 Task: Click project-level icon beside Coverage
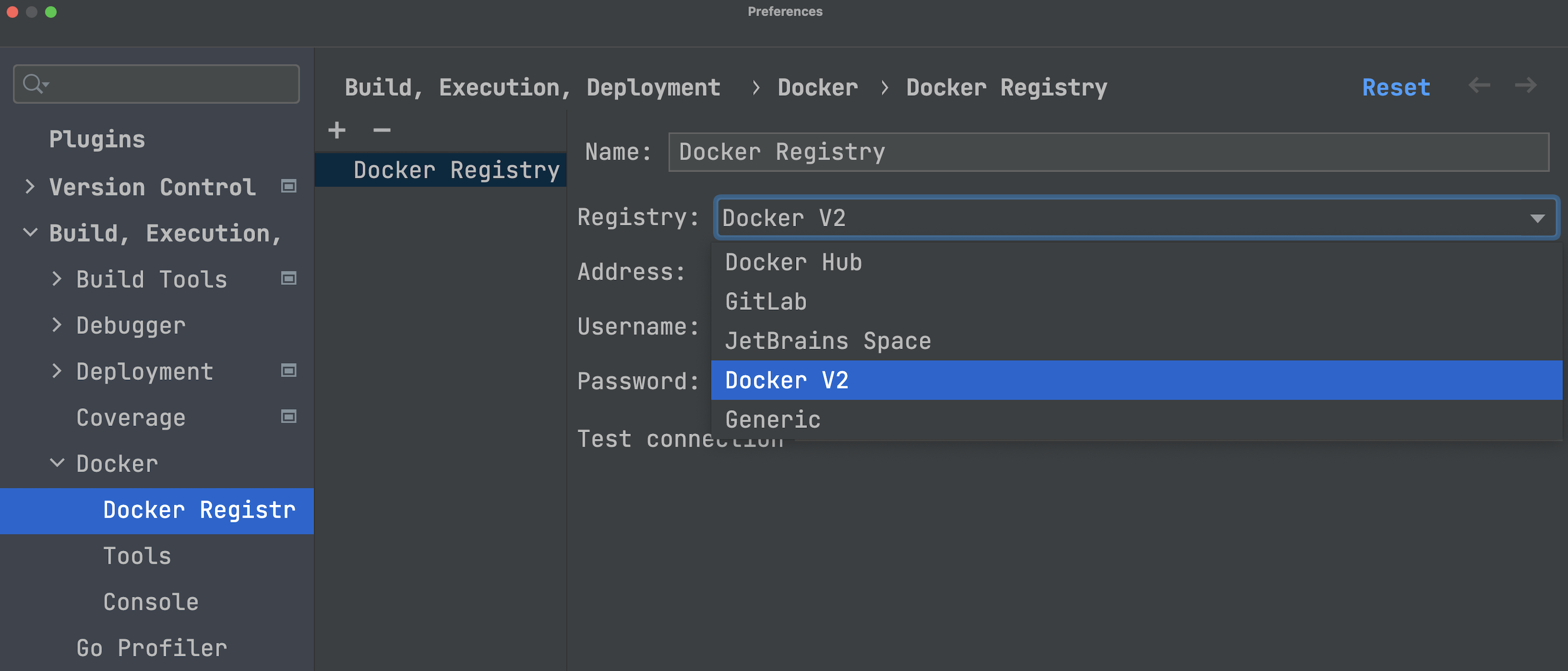pyautogui.click(x=289, y=417)
